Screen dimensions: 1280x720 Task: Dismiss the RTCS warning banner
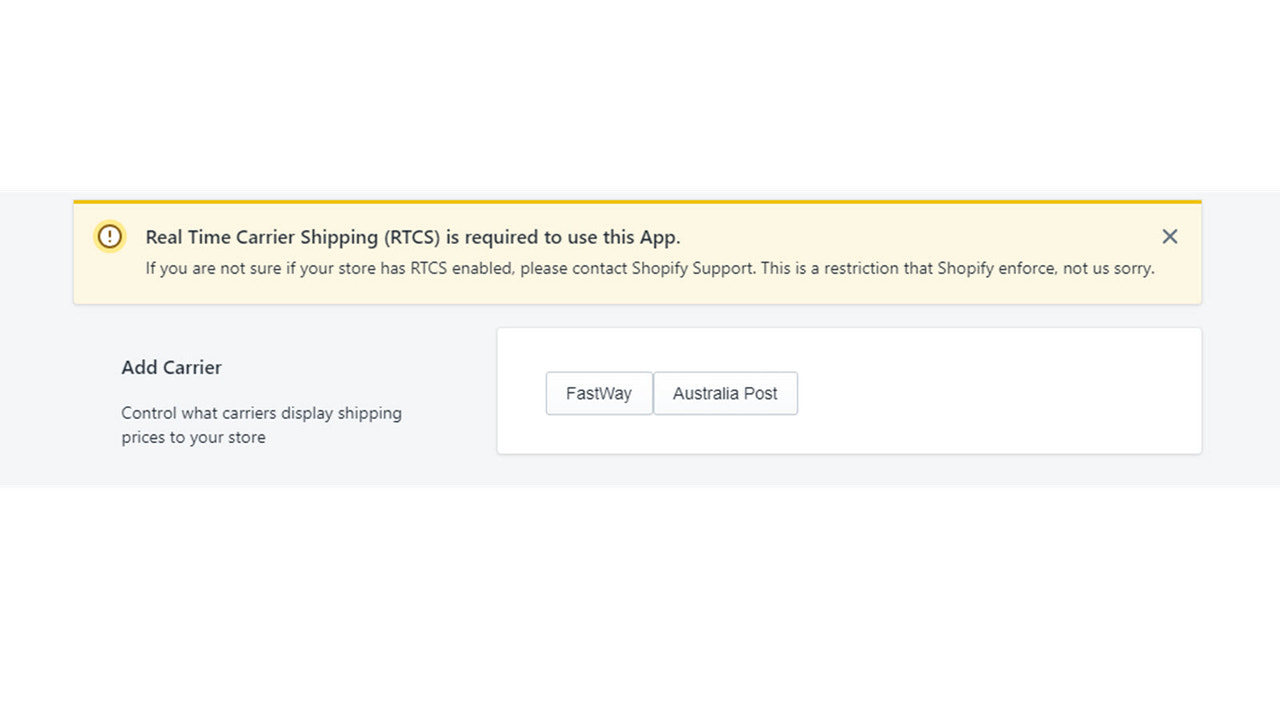pyautogui.click(x=1169, y=237)
